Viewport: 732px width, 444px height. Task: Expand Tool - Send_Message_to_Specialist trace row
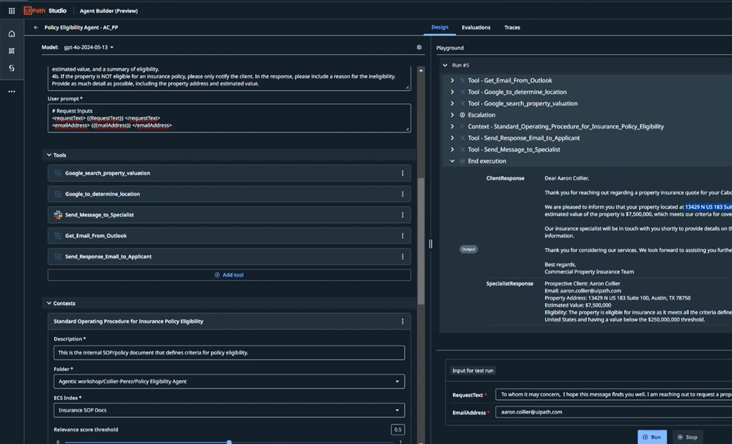[452, 149]
